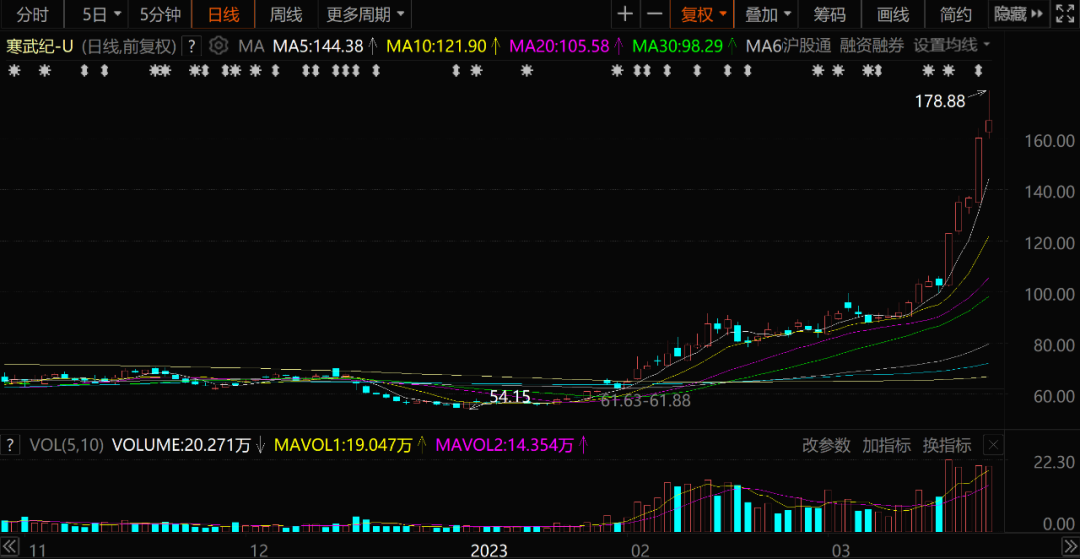
Task: Switch to the 5分钟 period
Action: point(160,14)
